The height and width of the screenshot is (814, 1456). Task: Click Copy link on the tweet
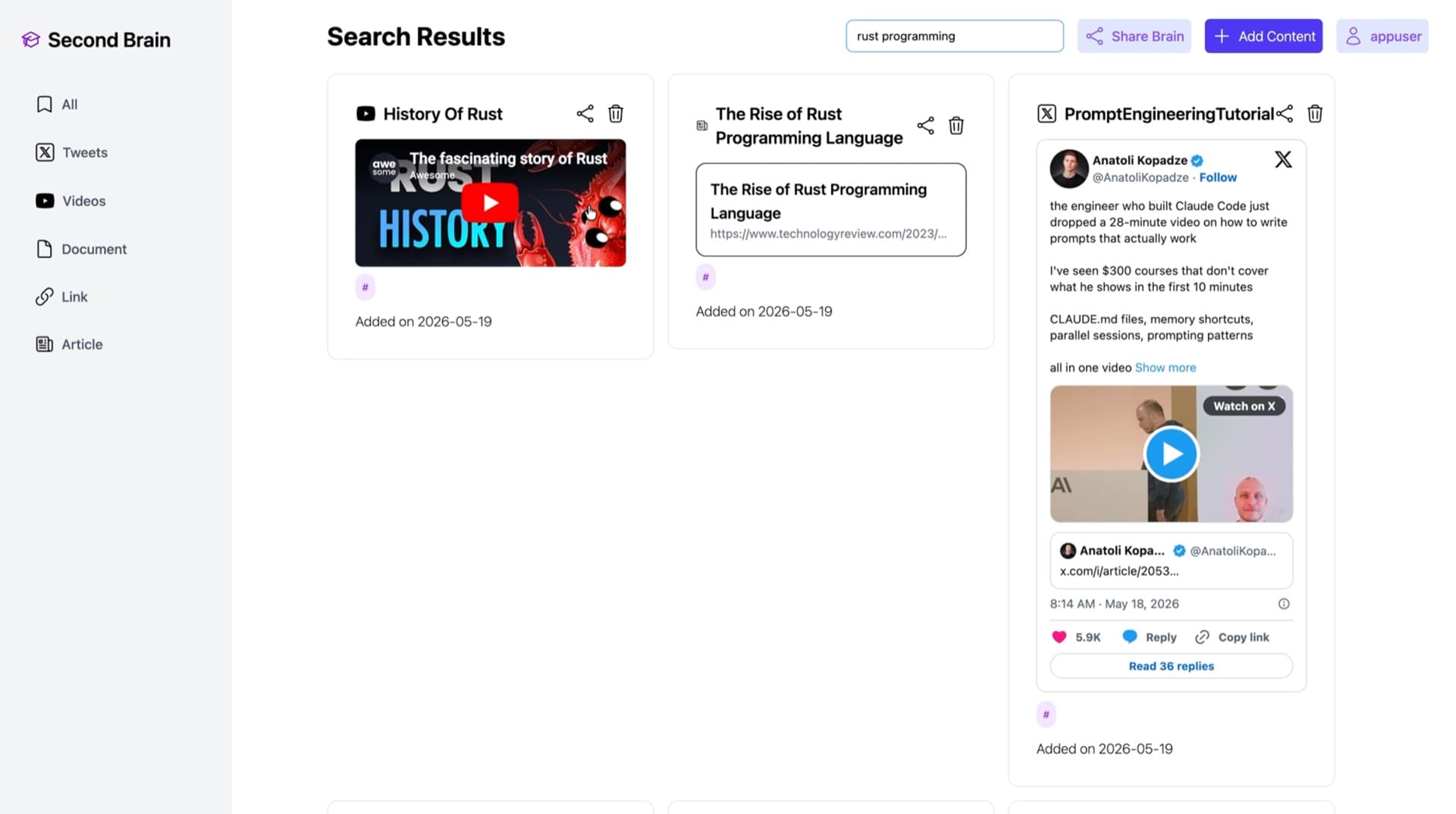pyautogui.click(x=1232, y=637)
